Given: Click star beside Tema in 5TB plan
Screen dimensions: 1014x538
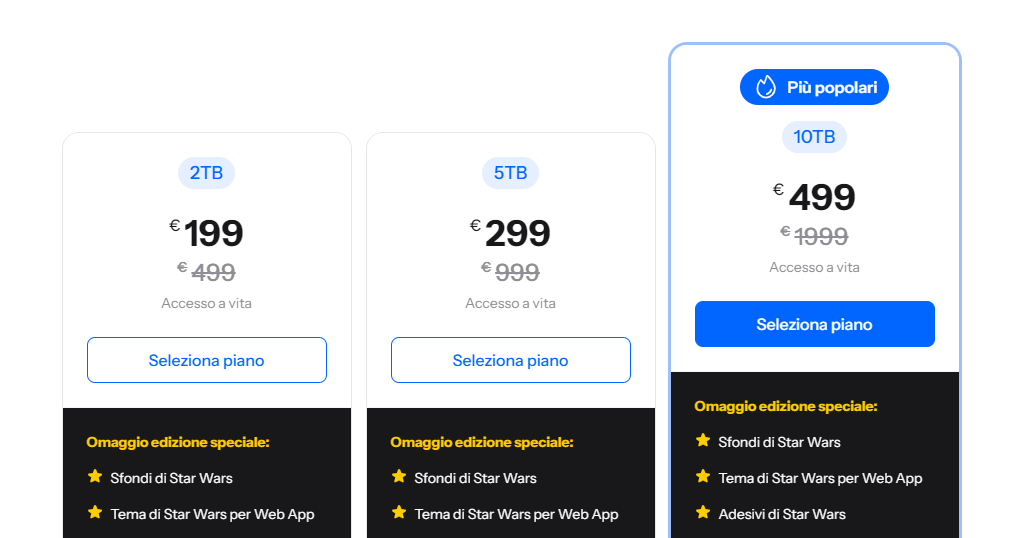Looking at the screenshot, I should tap(399, 513).
